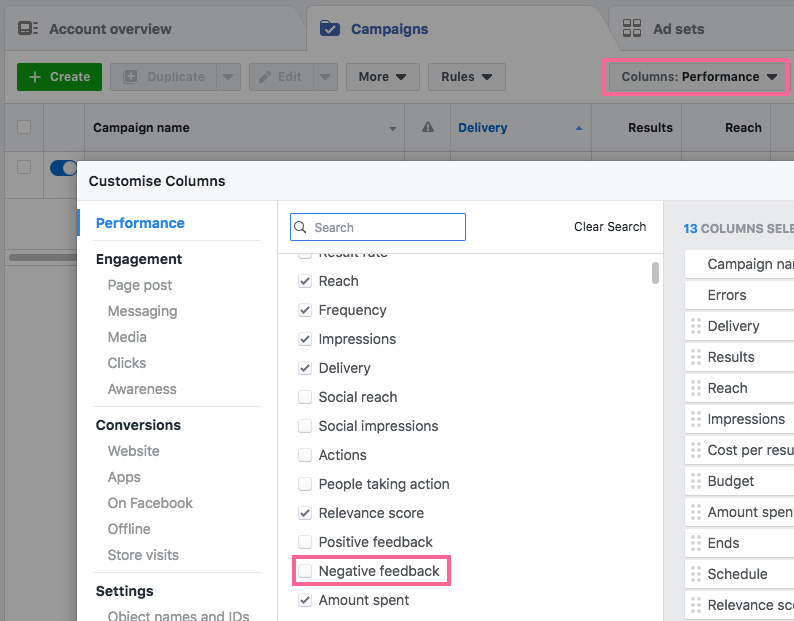
Task: Click the Campaigns folder icon
Action: (x=330, y=28)
